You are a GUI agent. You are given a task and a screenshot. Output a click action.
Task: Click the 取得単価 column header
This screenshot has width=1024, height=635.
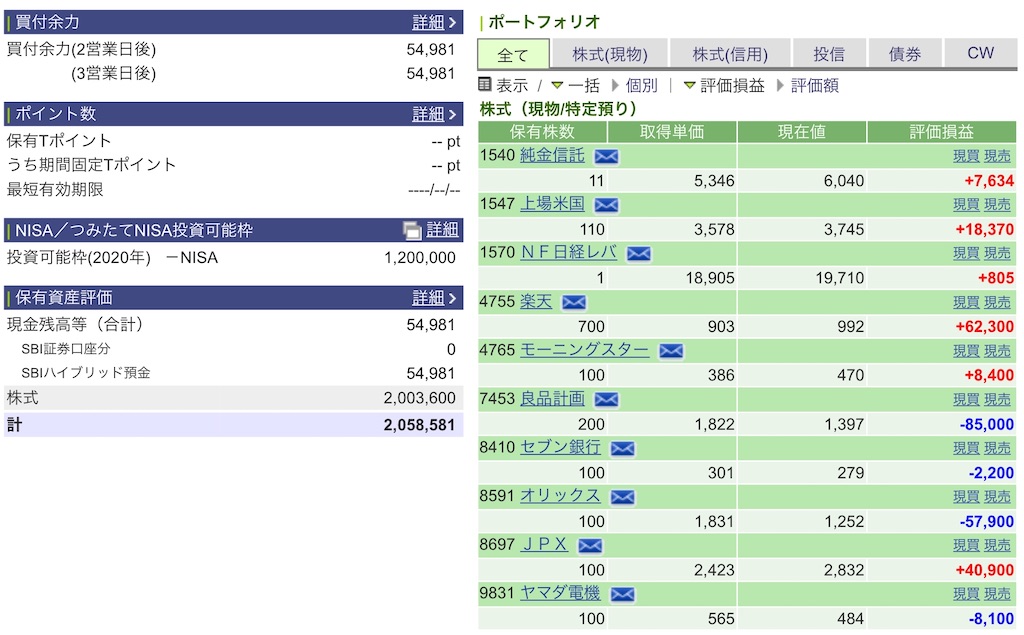click(x=672, y=132)
